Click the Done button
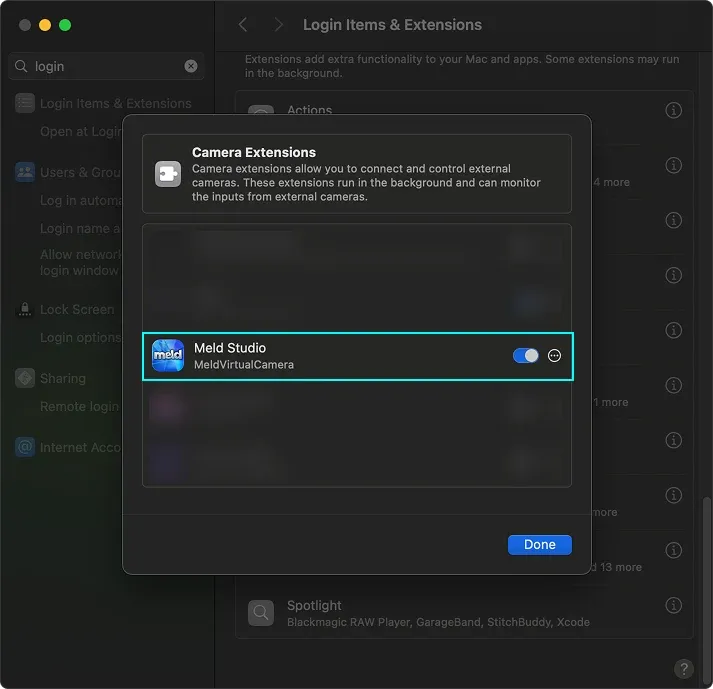The height and width of the screenshot is (689, 713). point(539,544)
